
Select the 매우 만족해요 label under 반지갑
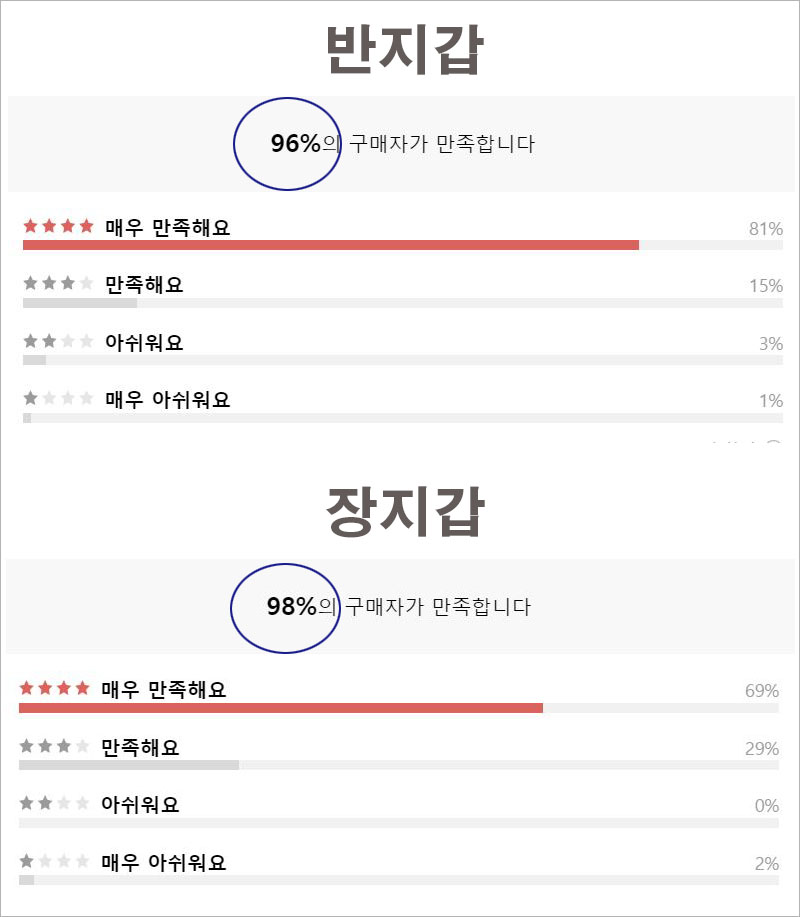pyautogui.click(x=167, y=228)
